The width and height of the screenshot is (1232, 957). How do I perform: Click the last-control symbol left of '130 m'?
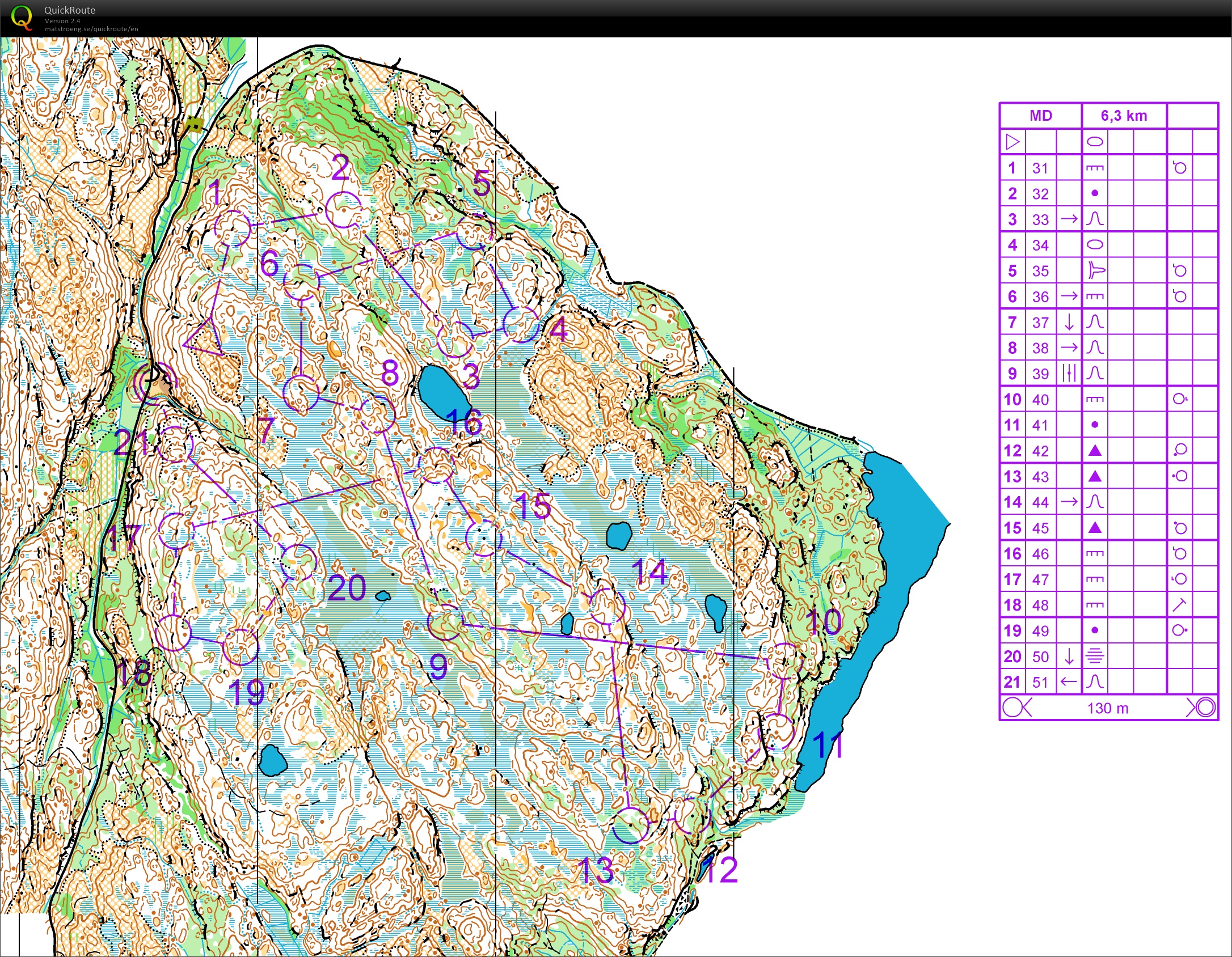click(x=1017, y=708)
